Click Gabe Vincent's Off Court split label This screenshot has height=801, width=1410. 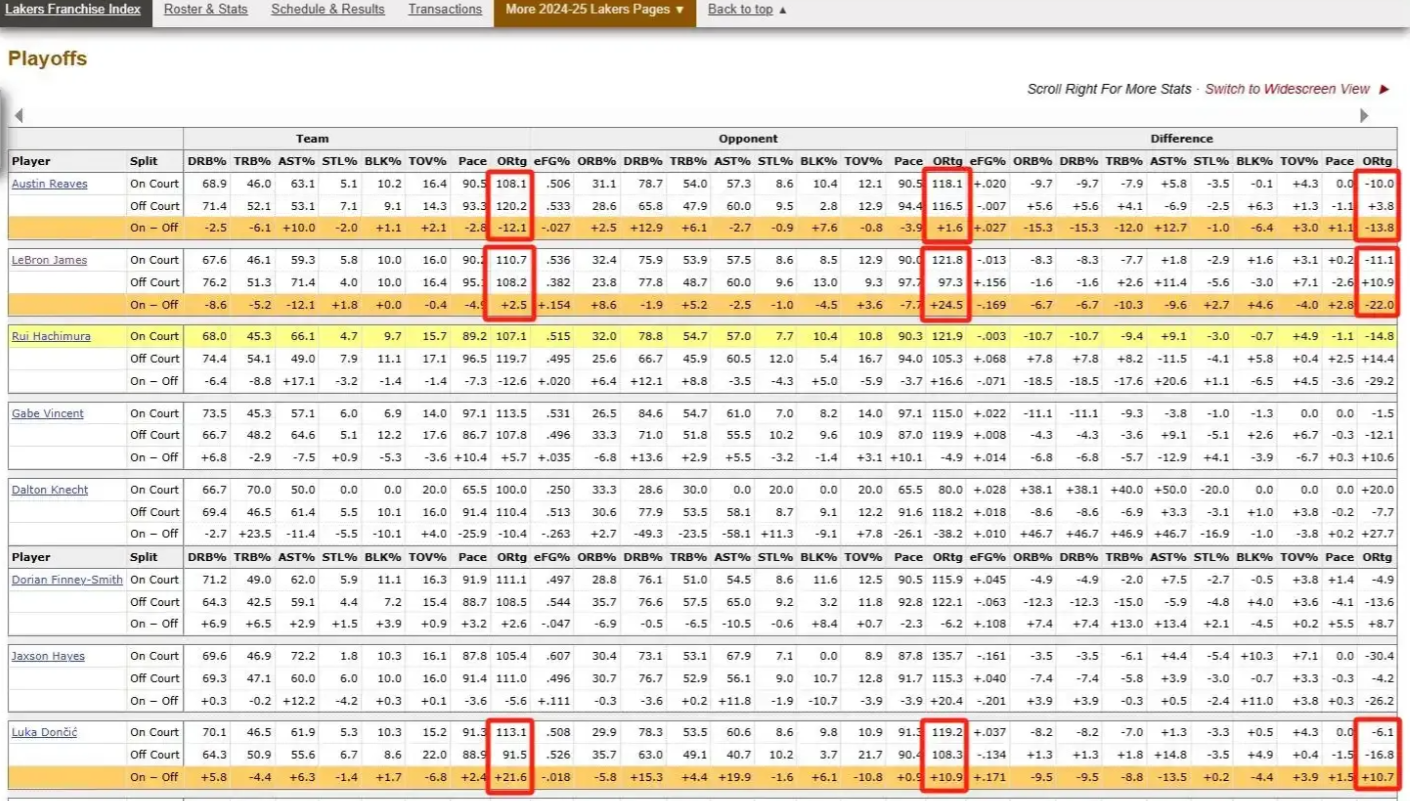(155, 435)
